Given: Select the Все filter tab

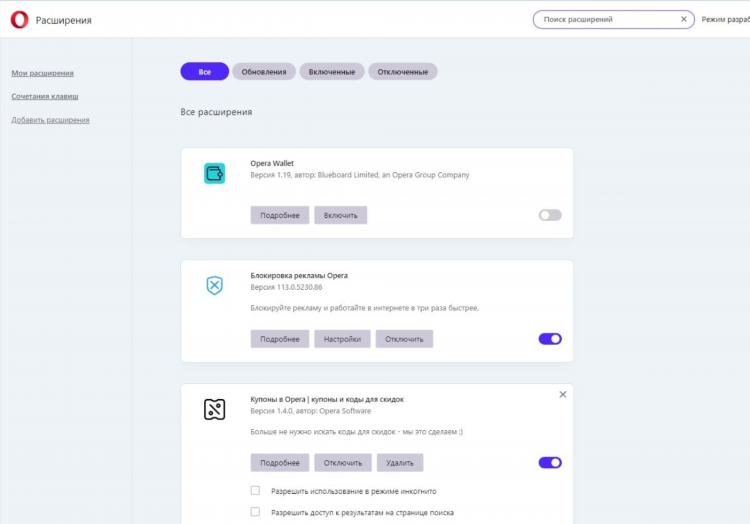Looking at the screenshot, I should click(205, 72).
